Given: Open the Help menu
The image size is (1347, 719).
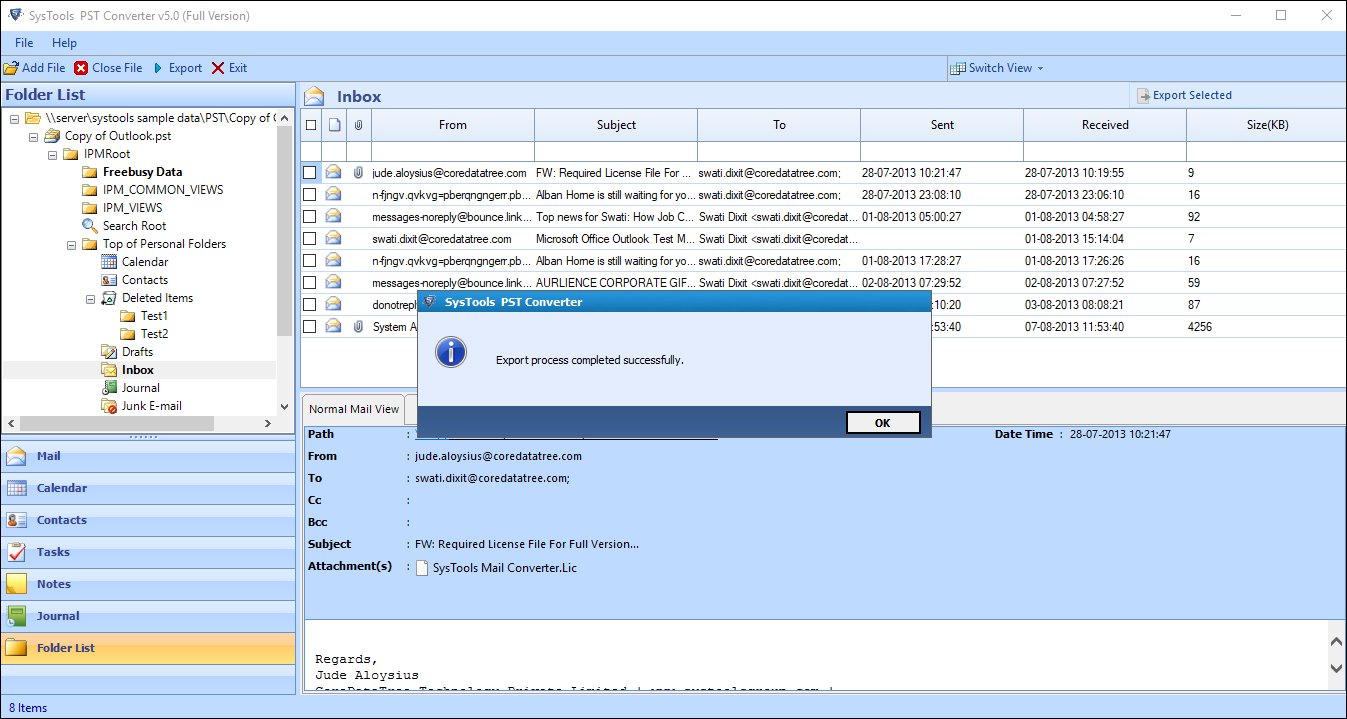Looking at the screenshot, I should click(64, 43).
